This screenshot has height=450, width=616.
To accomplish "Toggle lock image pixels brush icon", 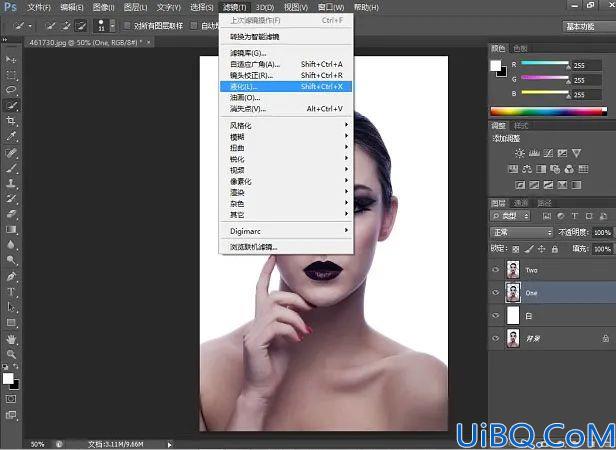I will pyautogui.click(x=529, y=249).
